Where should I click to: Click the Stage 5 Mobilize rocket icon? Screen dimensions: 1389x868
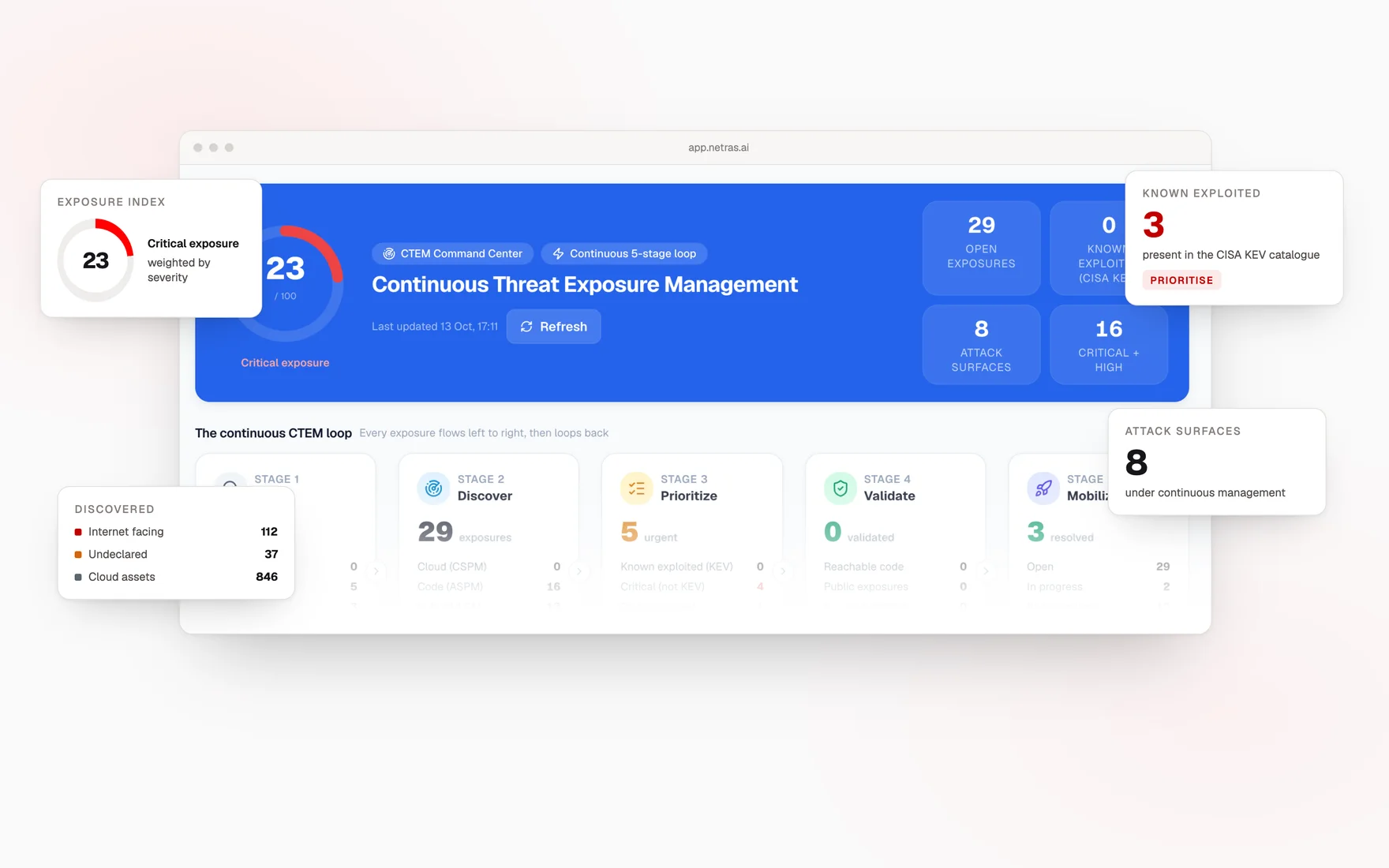pos(1043,488)
